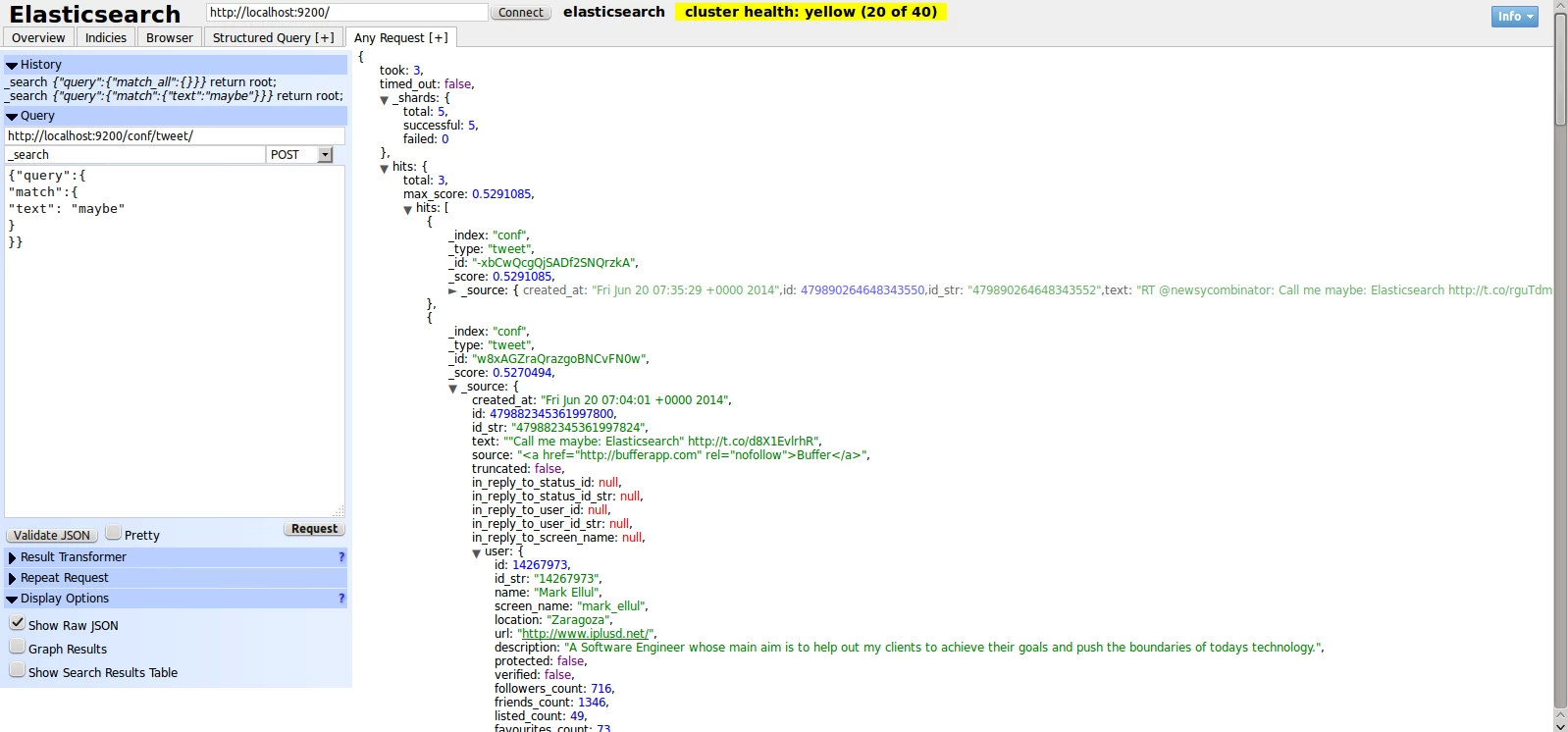Collapse the user JSON object
This screenshot has width=1568, height=732.
tap(476, 552)
